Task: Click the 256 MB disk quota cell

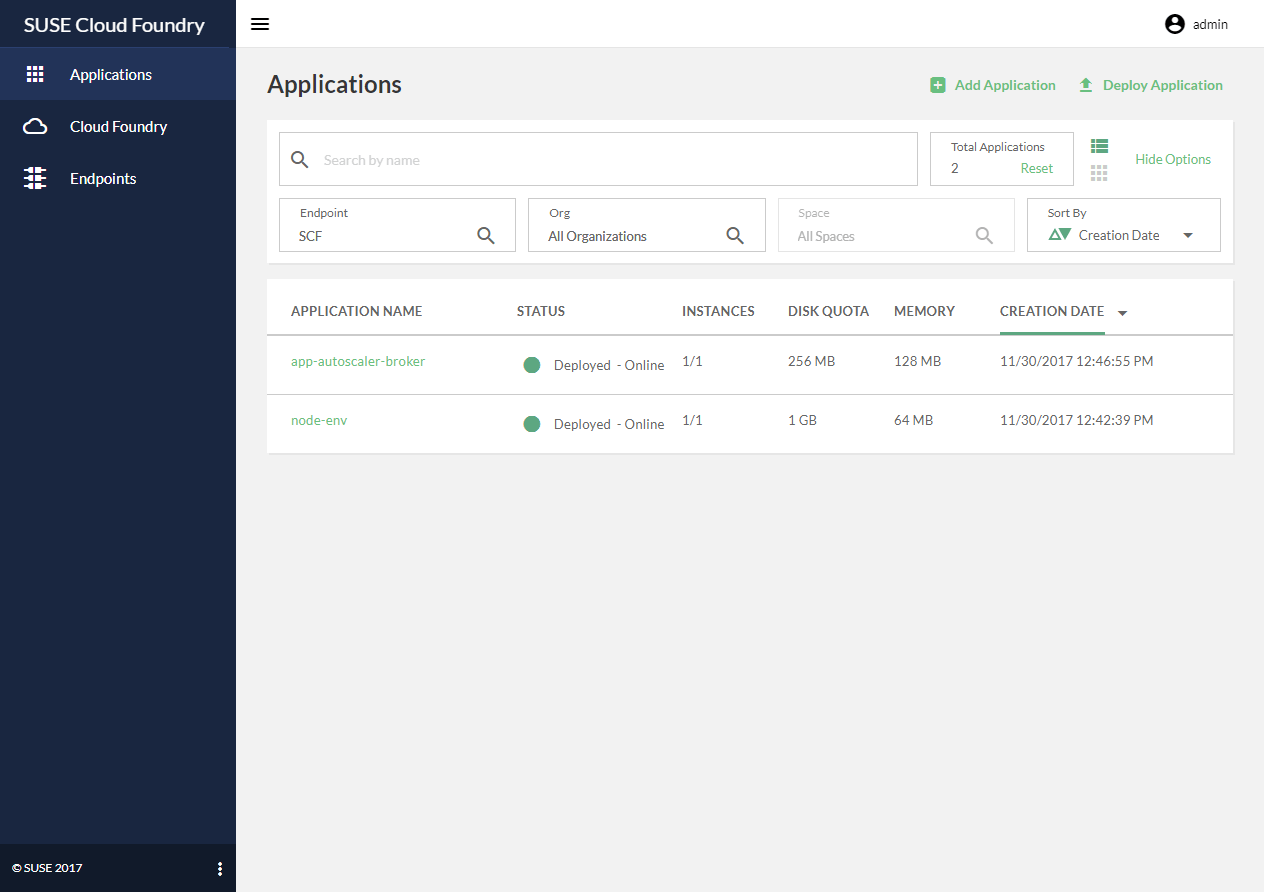Action: coord(811,361)
